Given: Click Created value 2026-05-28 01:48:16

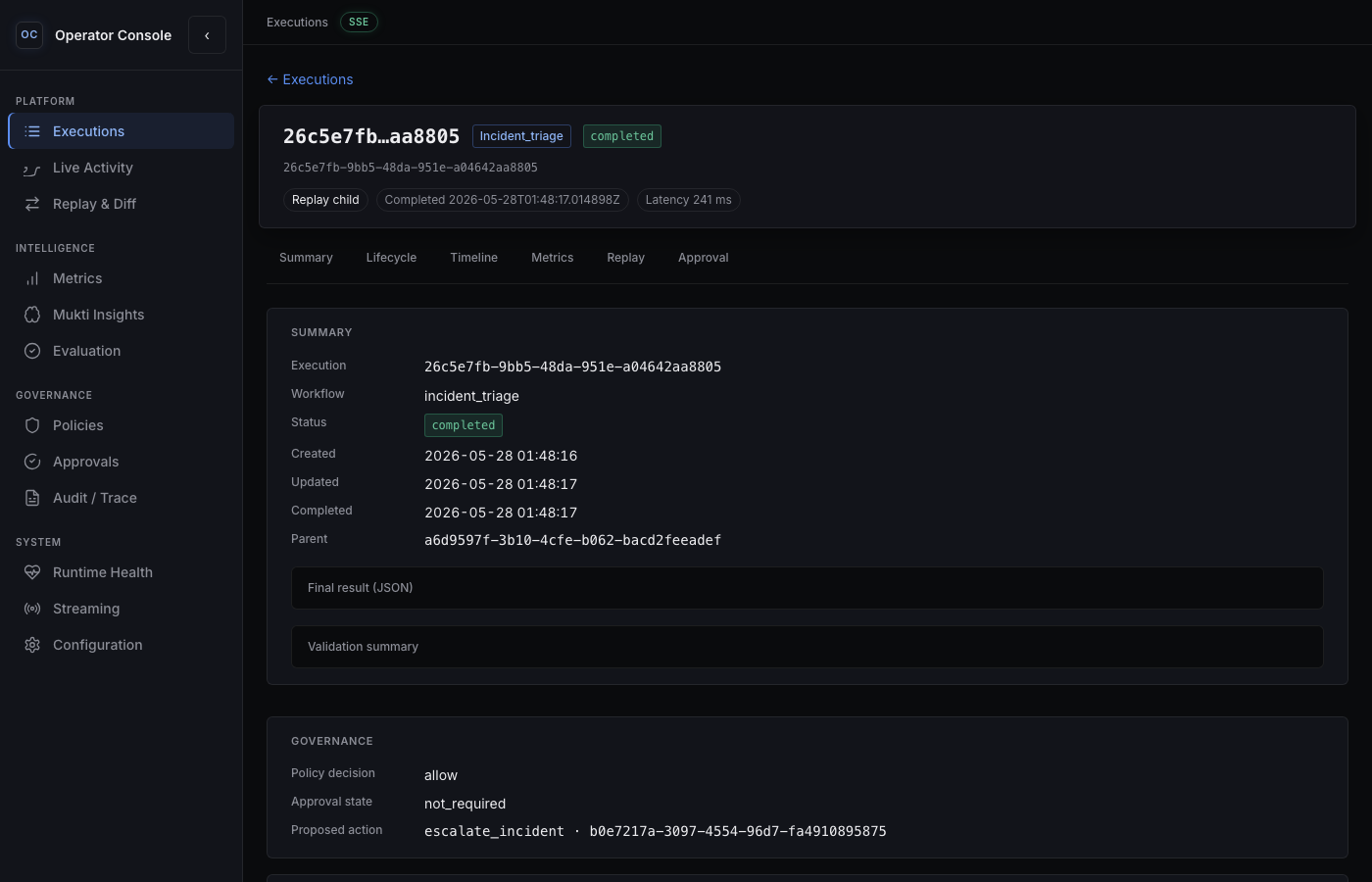Looking at the screenshot, I should [x=501, y=456].
